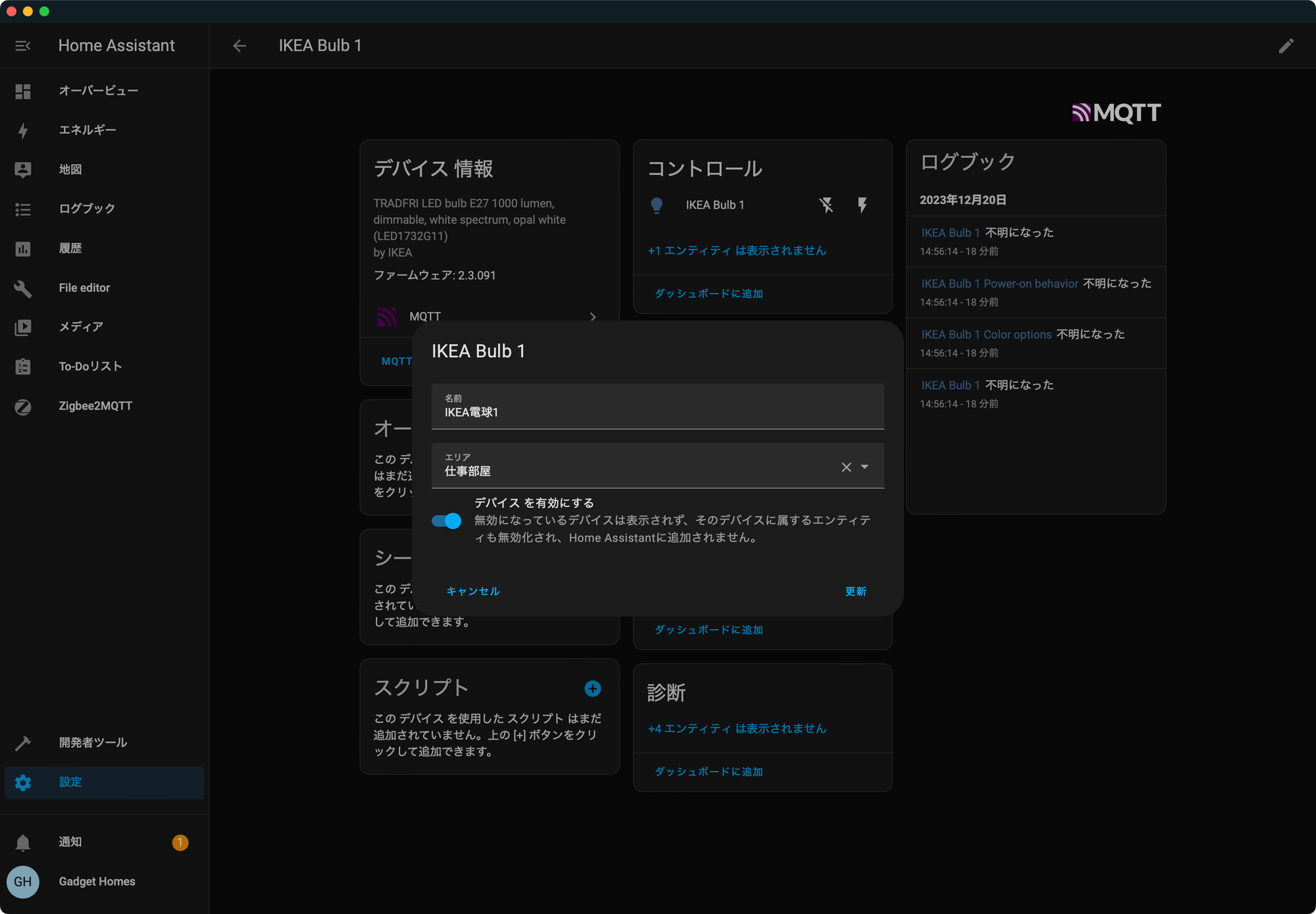Open the オーバービュー dashboard icon

23,91
